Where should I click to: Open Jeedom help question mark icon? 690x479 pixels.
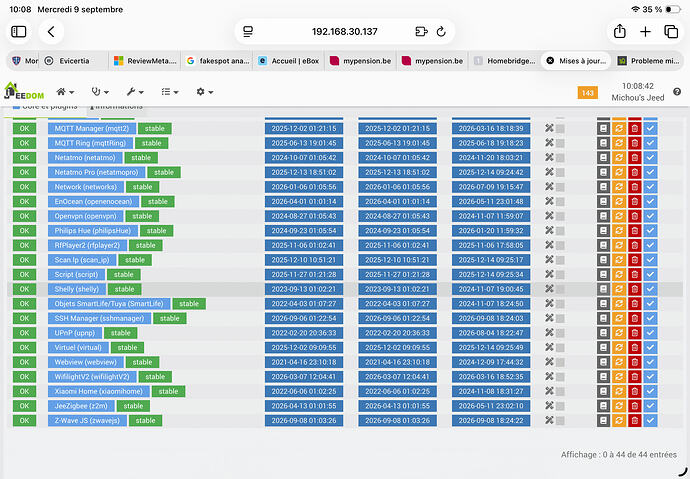point(677,91)
